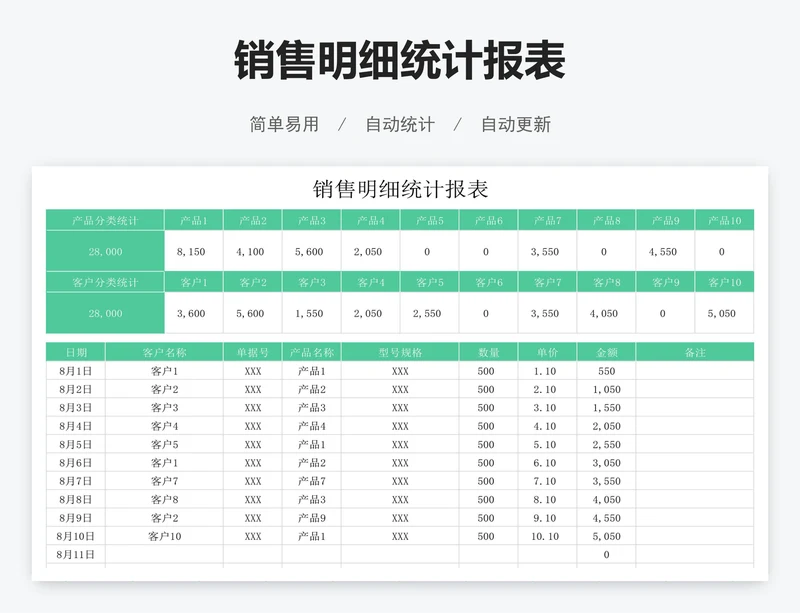The image size is (800, 613).
Task: Select the 简单易用 subtitle text
Action: pyautogui.click(x=284, y=125)
